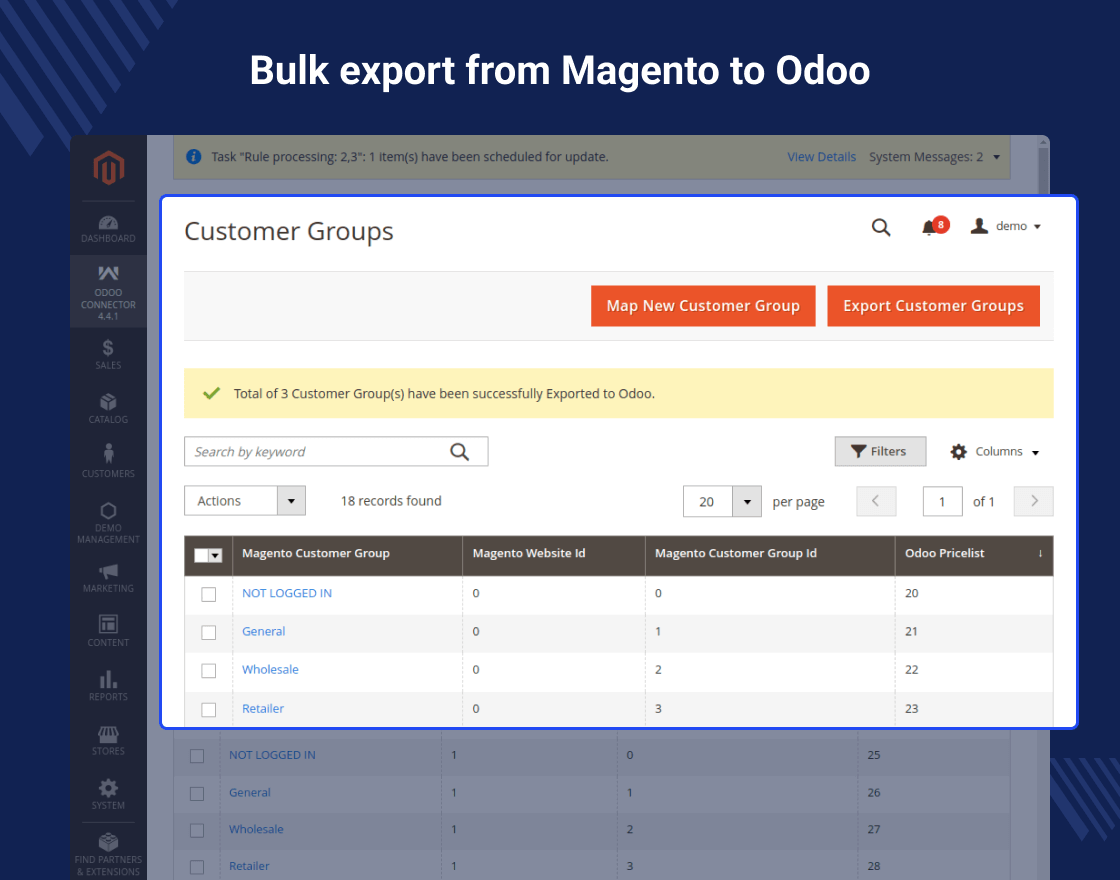This screenshot has height=880, width=1120.
Task: Click the current page number field
Action: click(942, 501)
